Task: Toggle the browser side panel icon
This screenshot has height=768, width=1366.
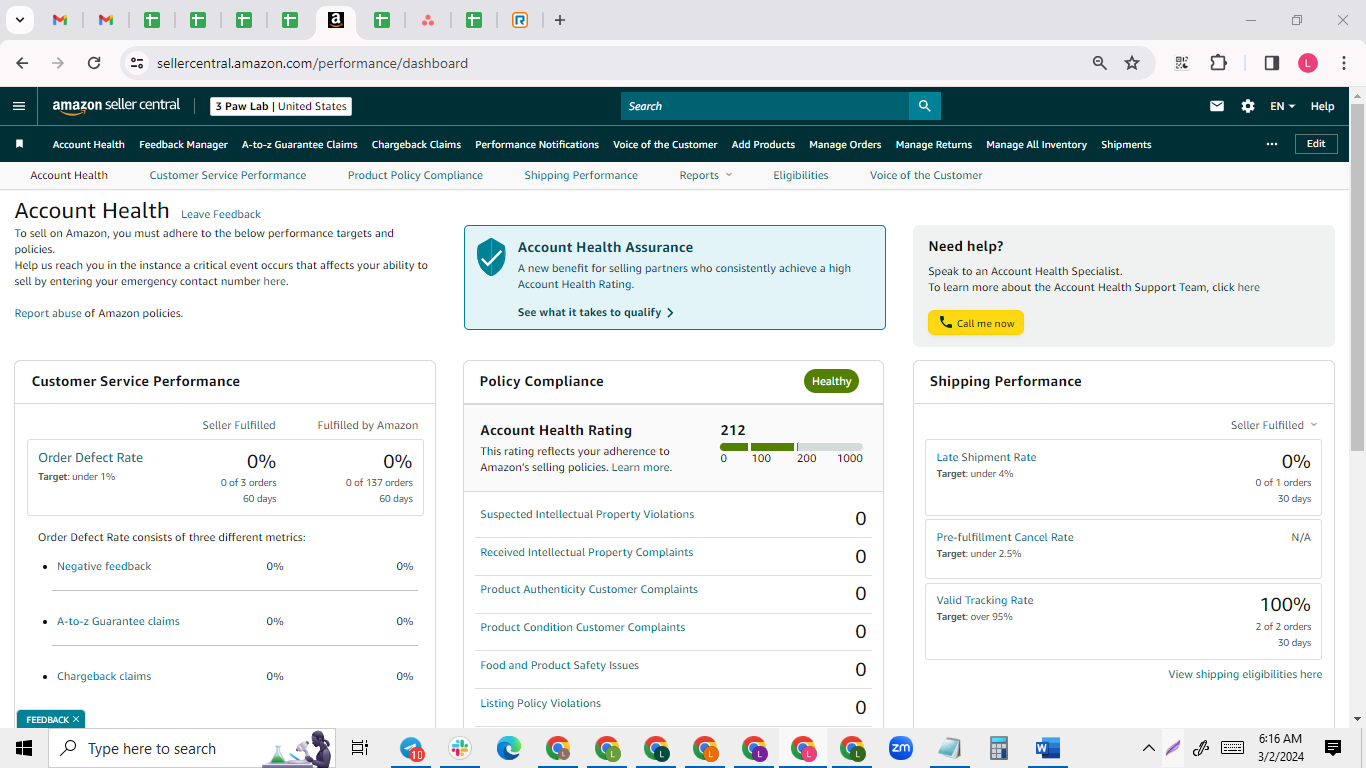Action: tap(1272, 63)
